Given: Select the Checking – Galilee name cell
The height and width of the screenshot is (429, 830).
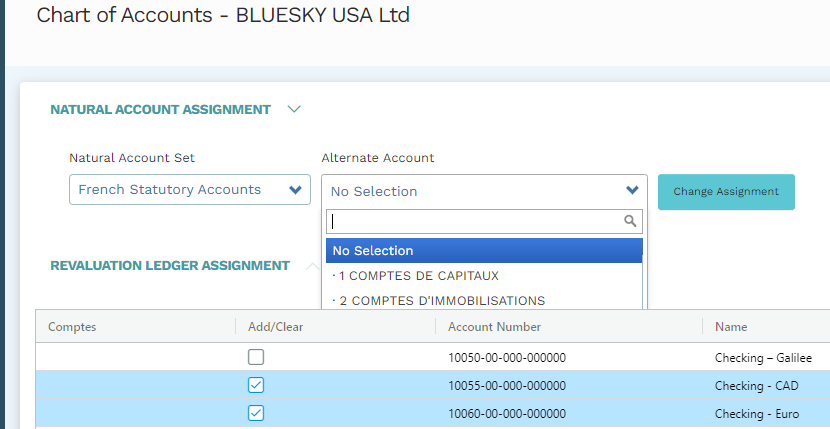Looking at the screenshot, I should (x=763, y=358).
